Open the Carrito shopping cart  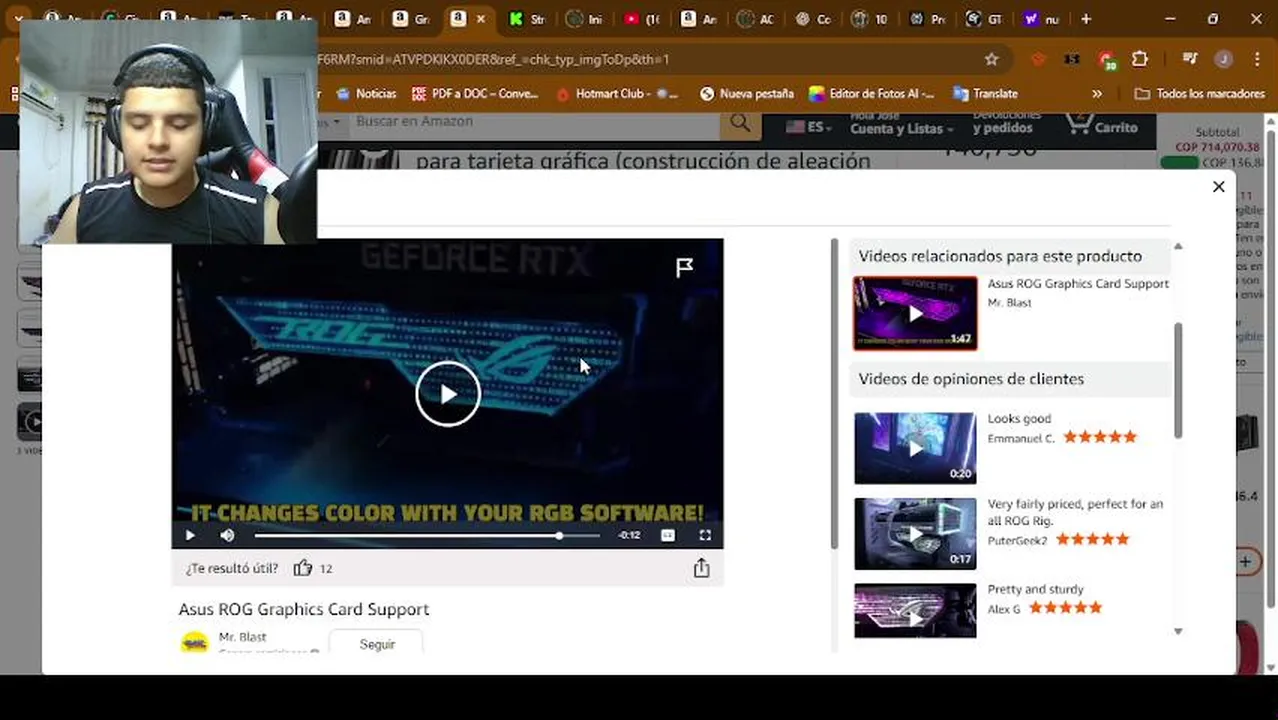(x=1101, y=124)
